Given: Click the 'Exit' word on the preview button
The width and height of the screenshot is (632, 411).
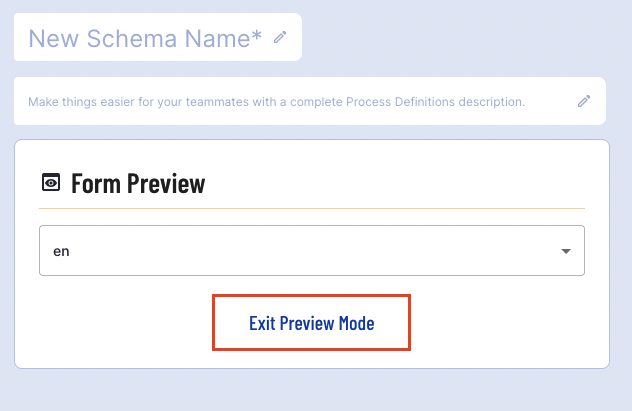Looking at the screenshot, I should [x=262, y=323].
